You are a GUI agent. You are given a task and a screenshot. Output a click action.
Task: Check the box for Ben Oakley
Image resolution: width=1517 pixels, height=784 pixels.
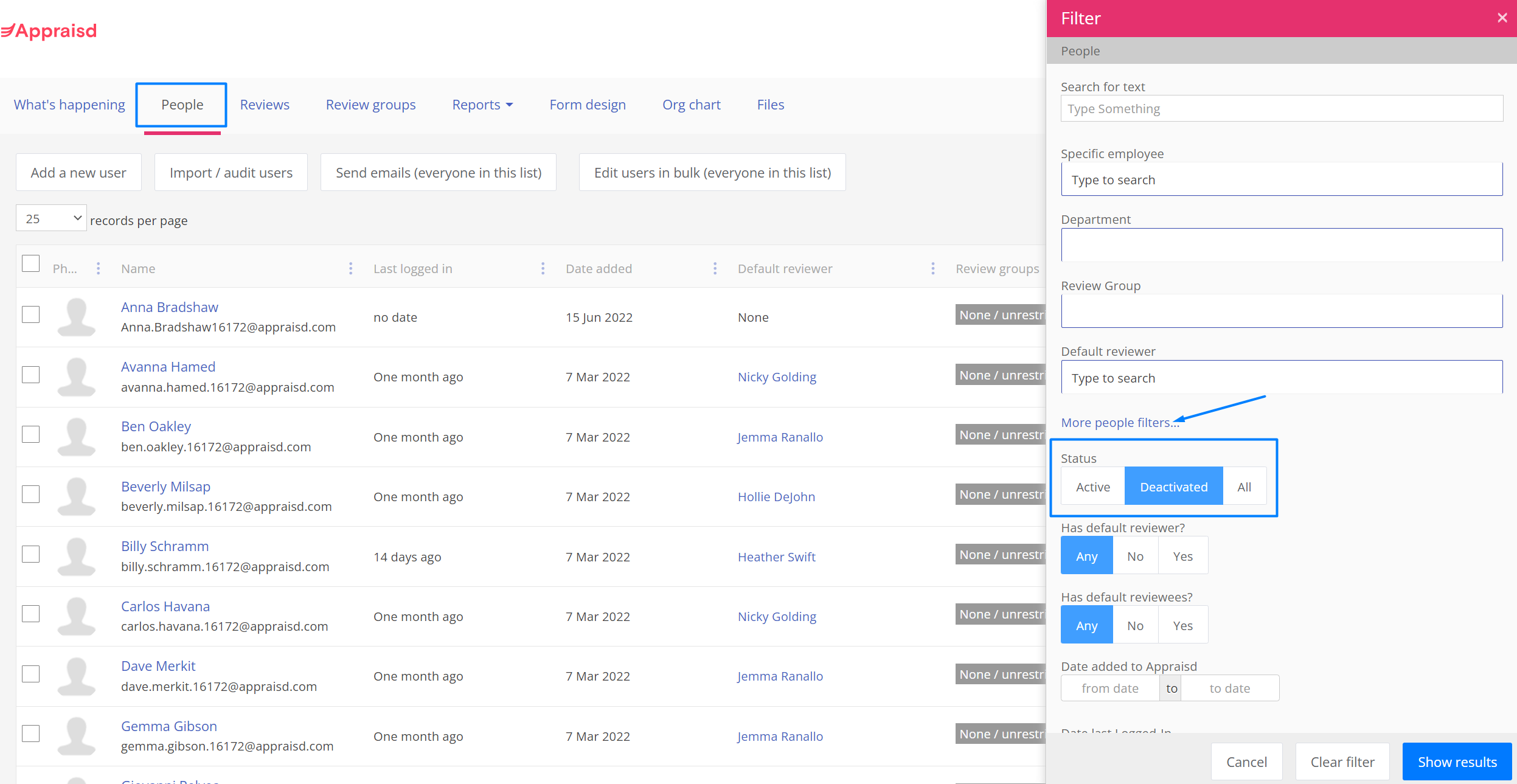30,434
